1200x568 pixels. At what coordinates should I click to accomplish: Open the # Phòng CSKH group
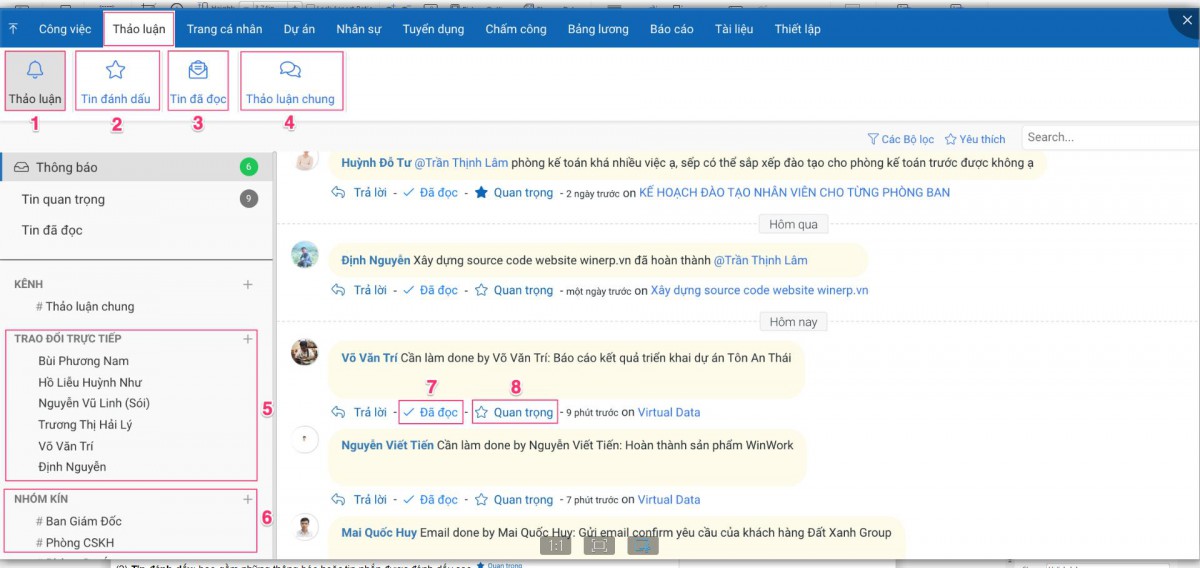pyautogui.click(x=75, y=543)
